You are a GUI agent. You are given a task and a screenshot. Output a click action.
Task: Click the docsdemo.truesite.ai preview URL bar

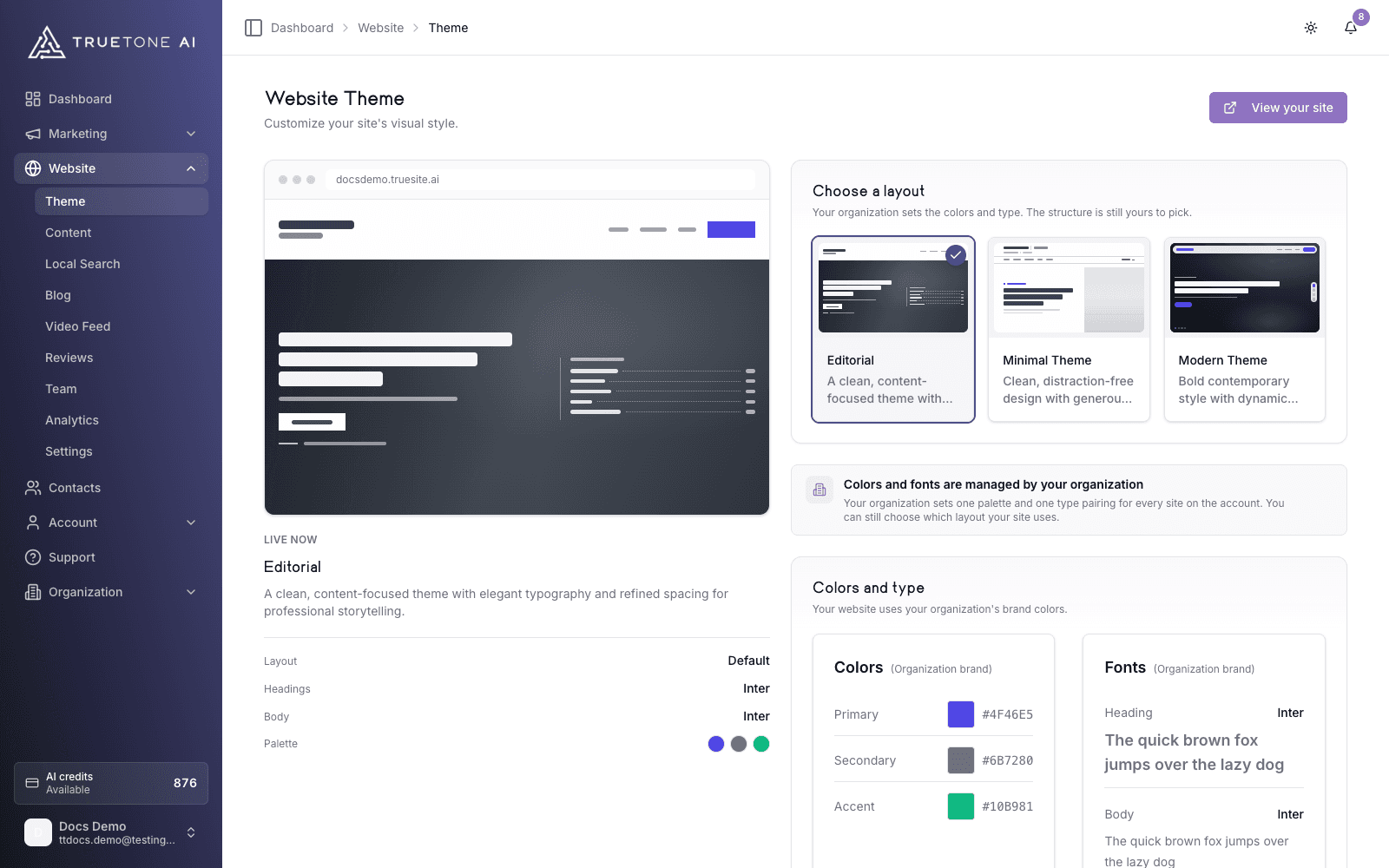tap(541, 180)
